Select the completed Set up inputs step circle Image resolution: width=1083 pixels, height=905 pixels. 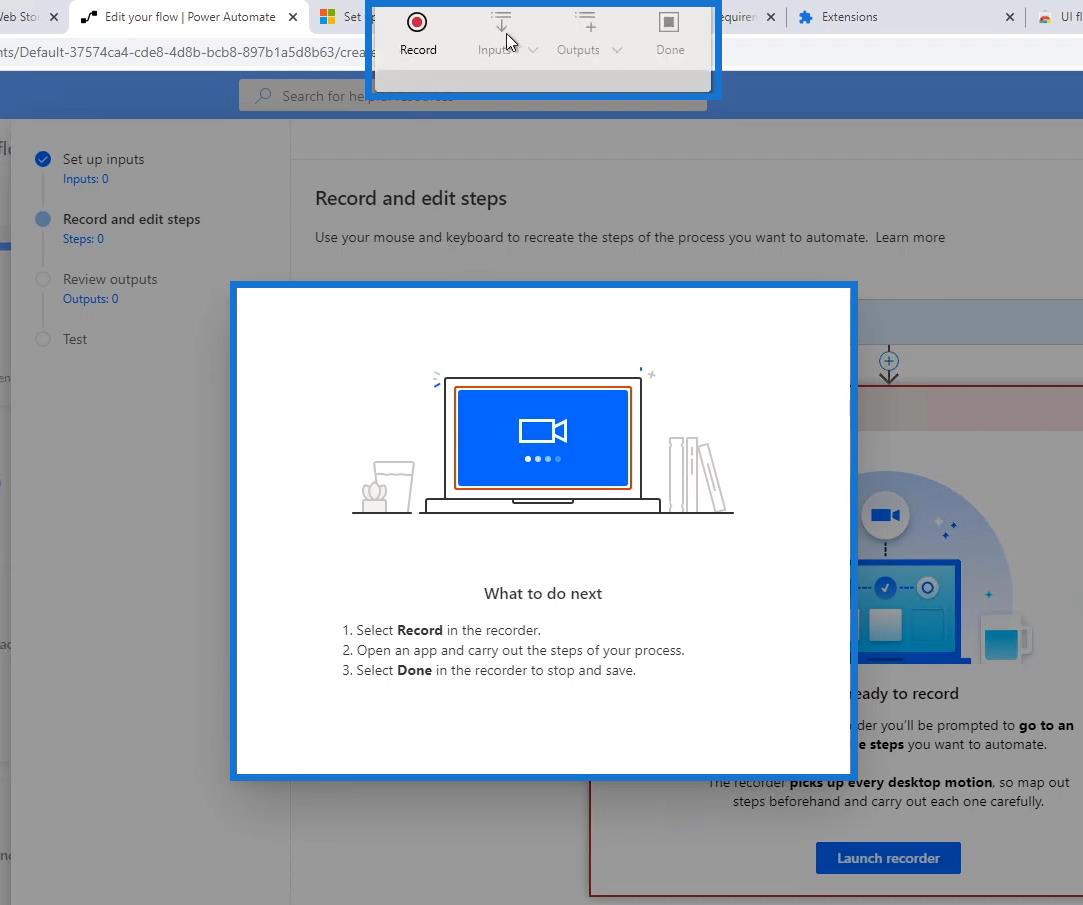43,159
